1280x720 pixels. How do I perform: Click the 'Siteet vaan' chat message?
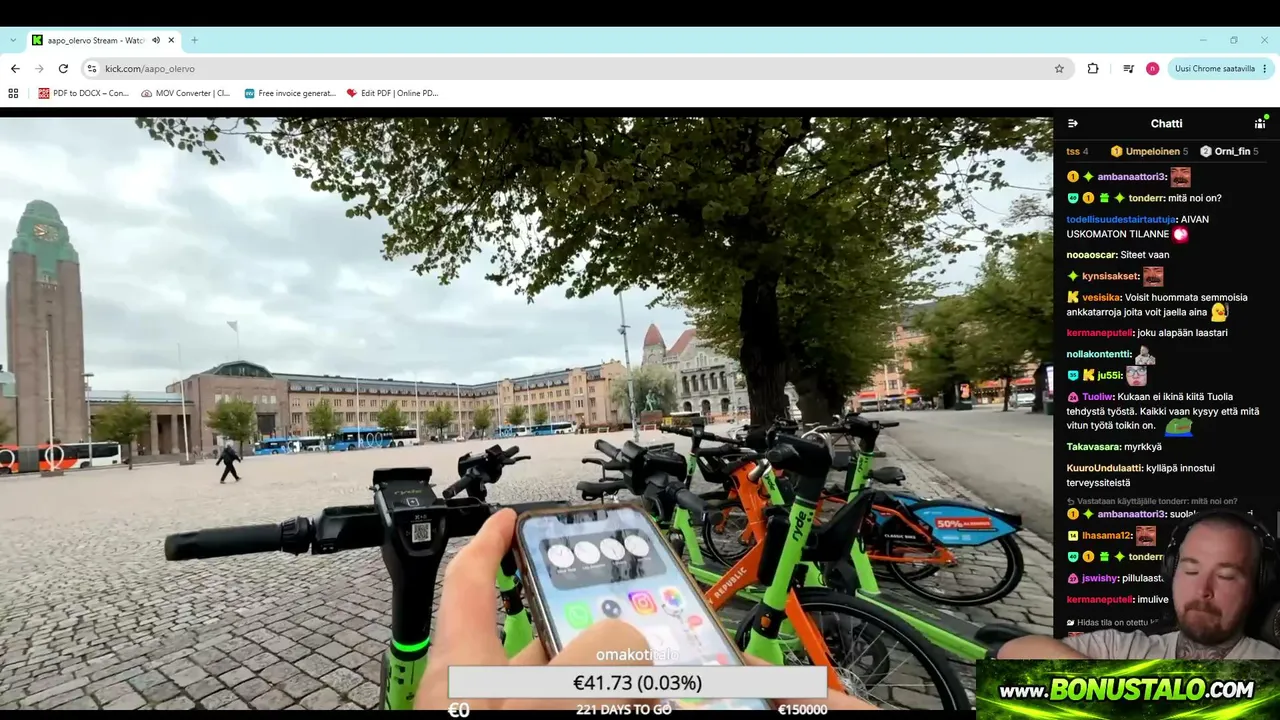(1145, 255)
